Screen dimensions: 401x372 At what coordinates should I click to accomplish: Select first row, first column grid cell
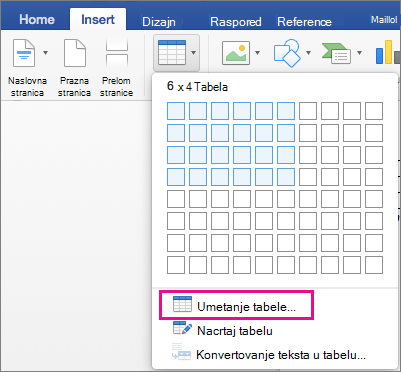point(176,111)
